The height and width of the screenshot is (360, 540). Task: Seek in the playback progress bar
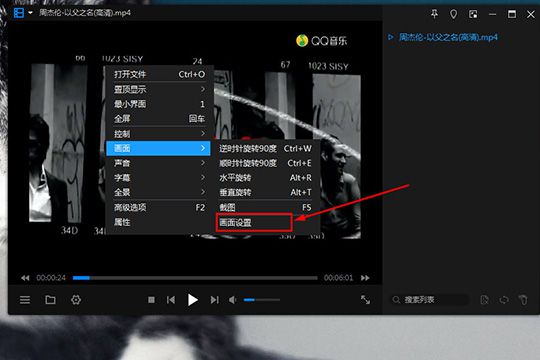click(195, 278)
